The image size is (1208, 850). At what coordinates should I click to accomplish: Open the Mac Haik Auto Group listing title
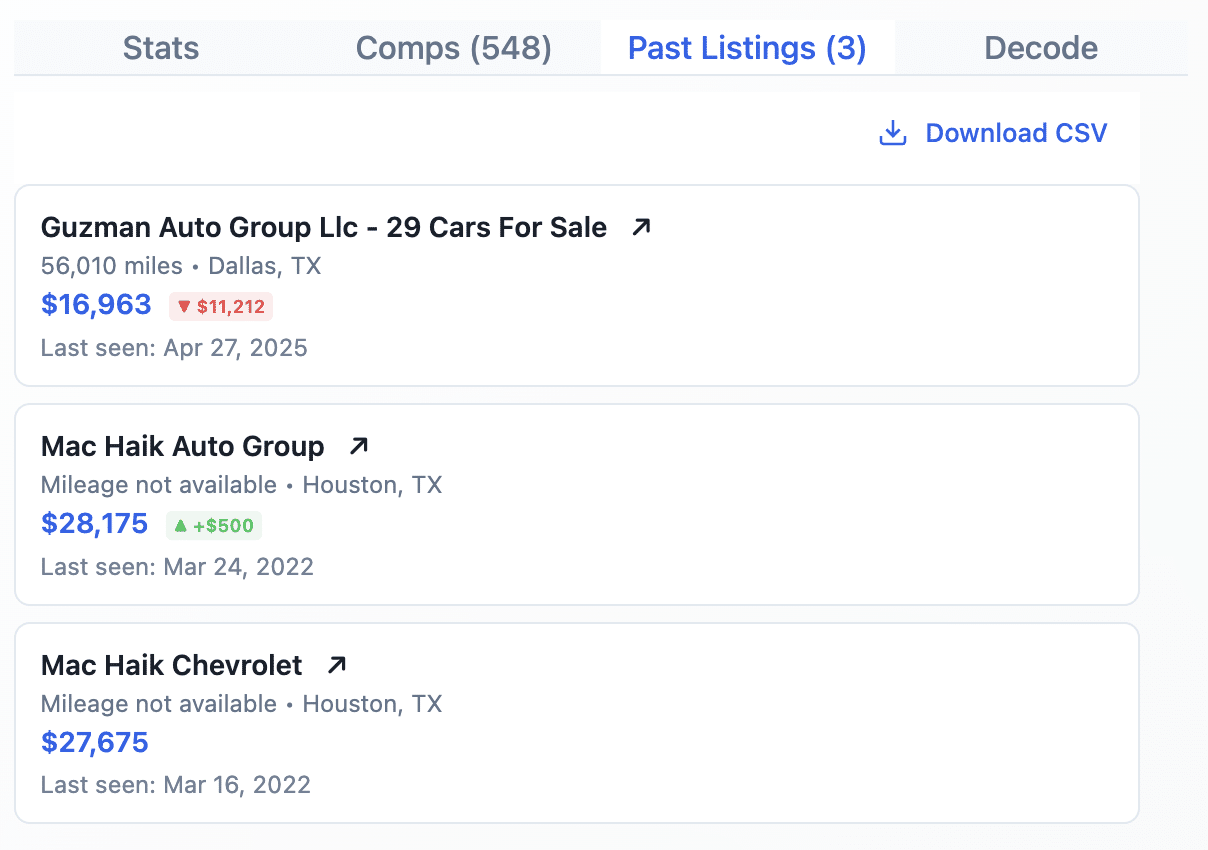[x=183, y=446]
